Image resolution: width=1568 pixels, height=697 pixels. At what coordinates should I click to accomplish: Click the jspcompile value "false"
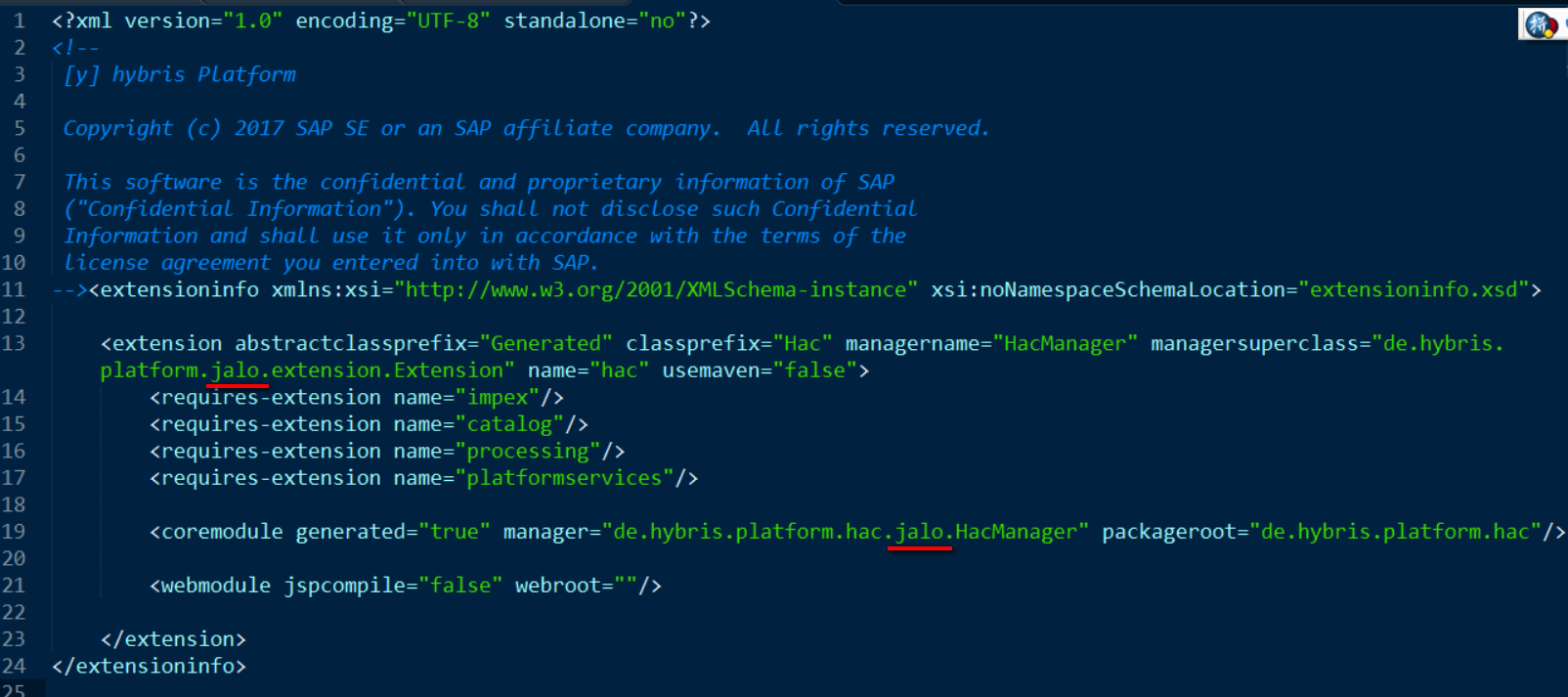[x=460, y=586]
